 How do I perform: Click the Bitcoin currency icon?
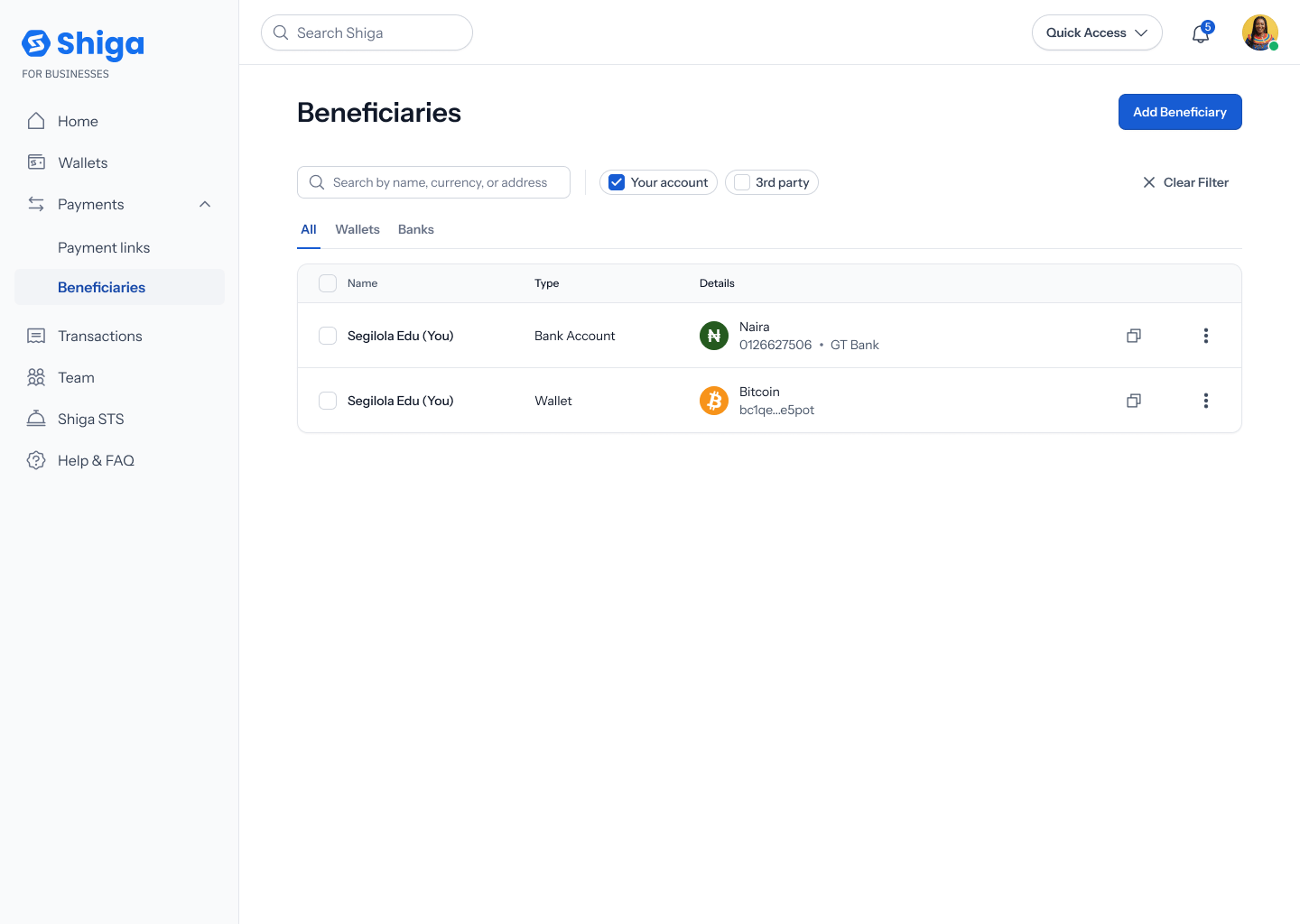714,401
